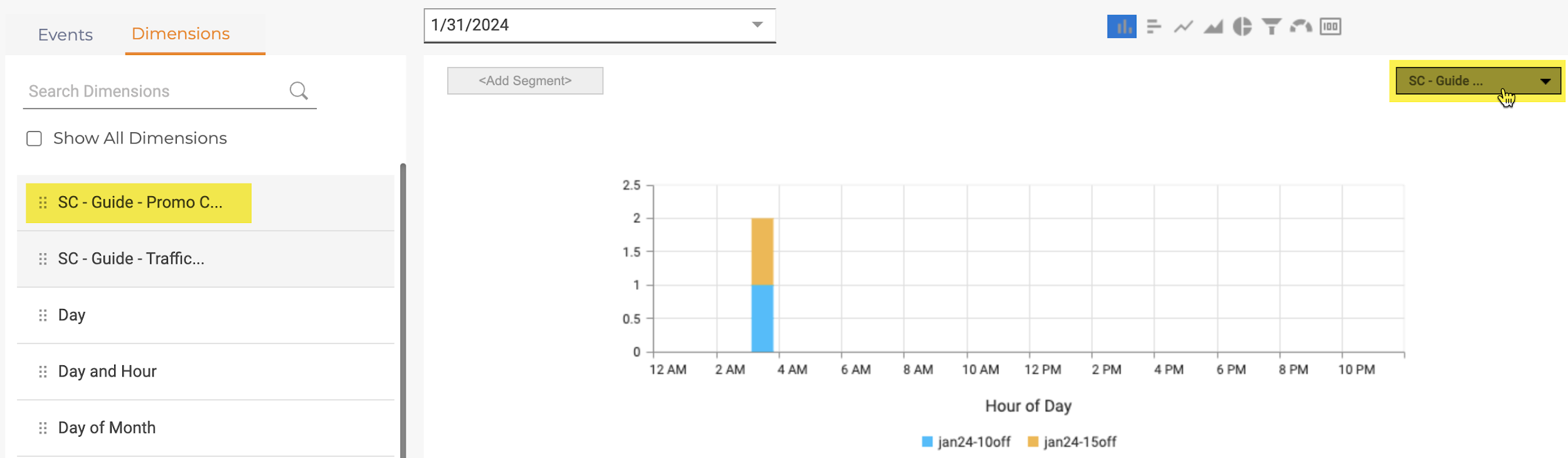
Task: Click the 10 PM axis label
Action: click(1356, 370)
